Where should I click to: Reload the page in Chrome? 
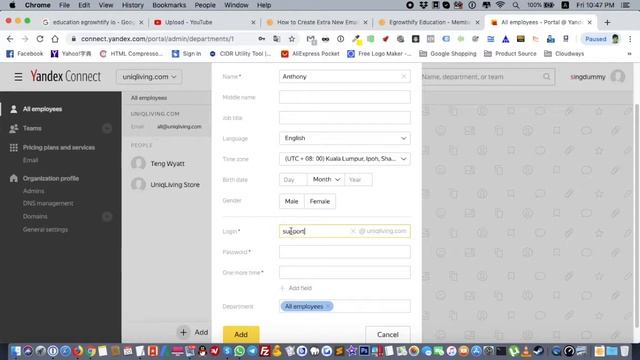point(40,39)
